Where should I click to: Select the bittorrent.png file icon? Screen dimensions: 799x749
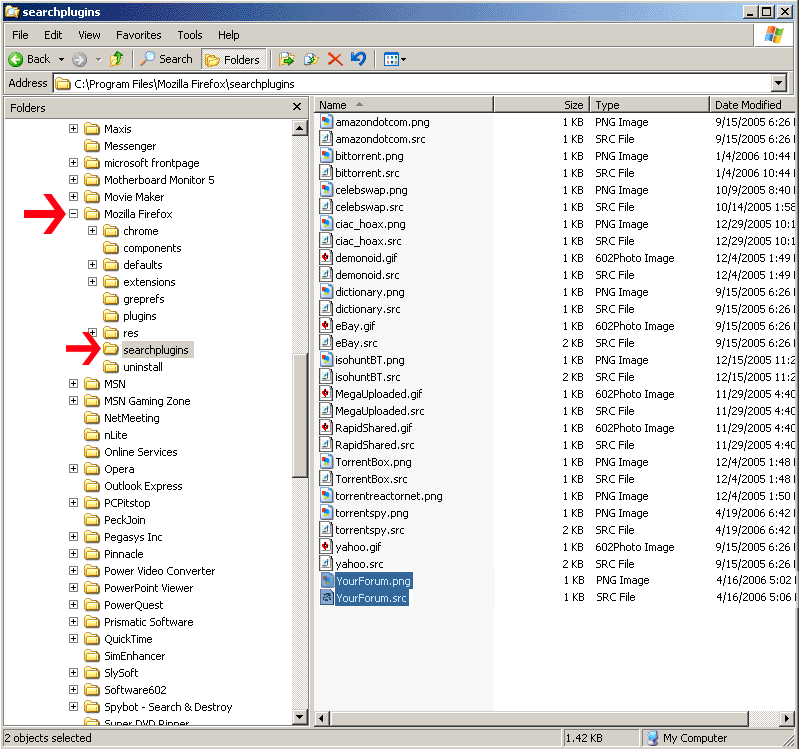coord(326,155)
